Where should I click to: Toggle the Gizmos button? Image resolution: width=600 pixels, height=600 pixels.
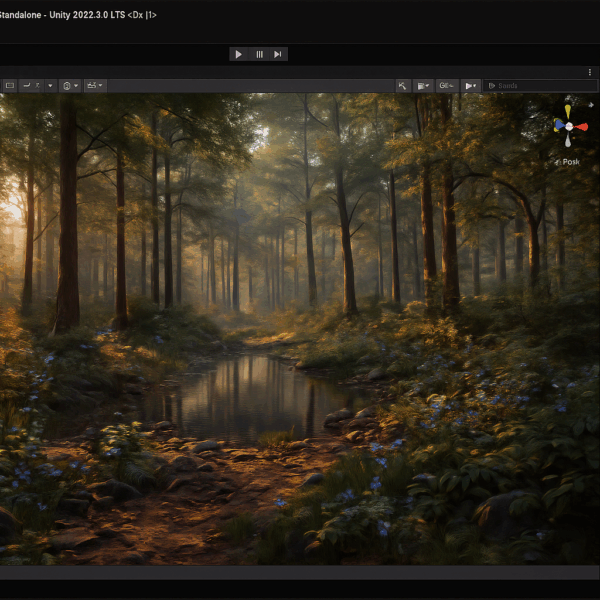(447, 86)
